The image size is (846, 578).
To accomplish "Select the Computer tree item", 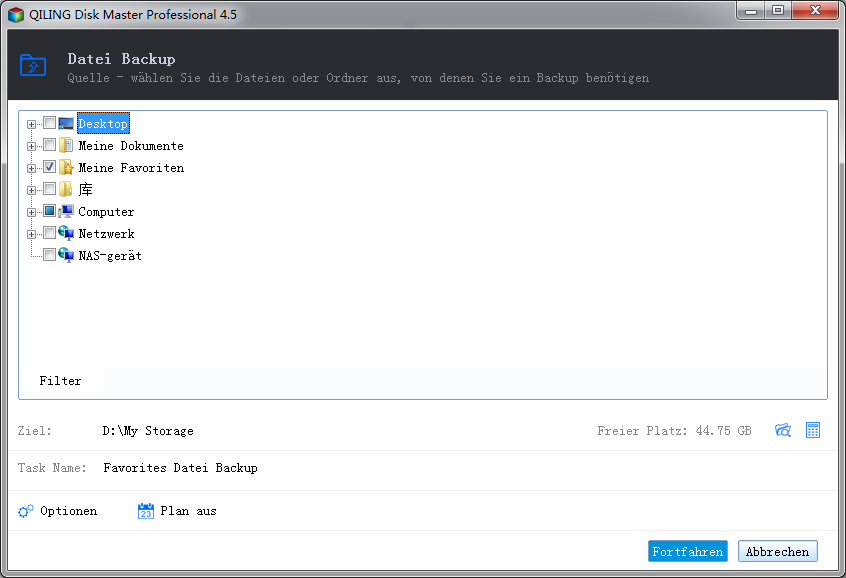I will [106, 212].
